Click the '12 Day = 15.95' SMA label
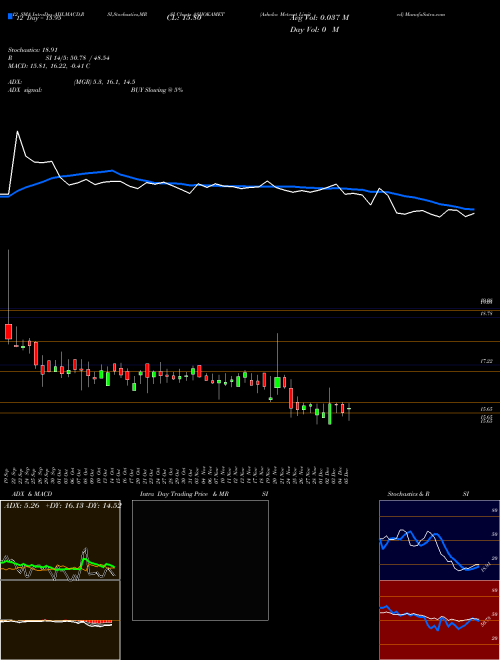This screenshot has width=500, height=660. [37, 18]
